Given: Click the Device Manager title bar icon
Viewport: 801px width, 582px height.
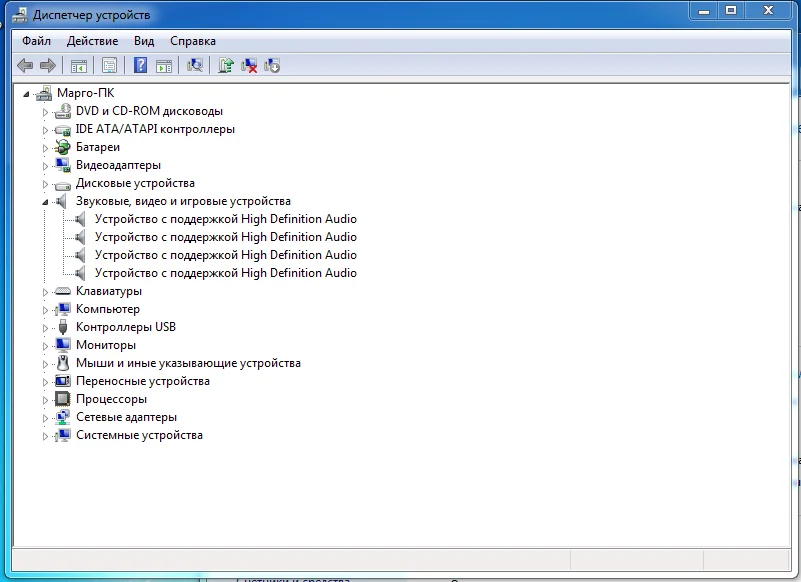Looking at the screenshot, I should [x=20, y=15].
